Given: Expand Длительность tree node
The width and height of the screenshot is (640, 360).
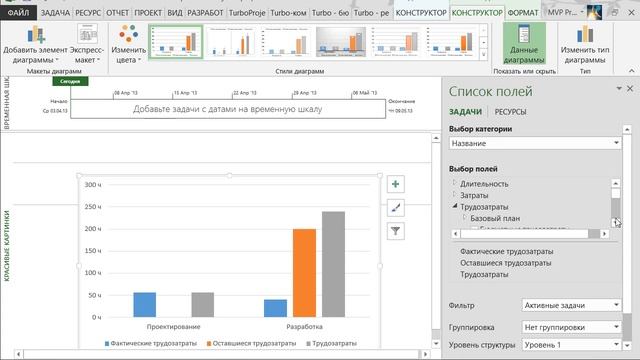Looking at the screenshot, I should click(x=454, y=183).
